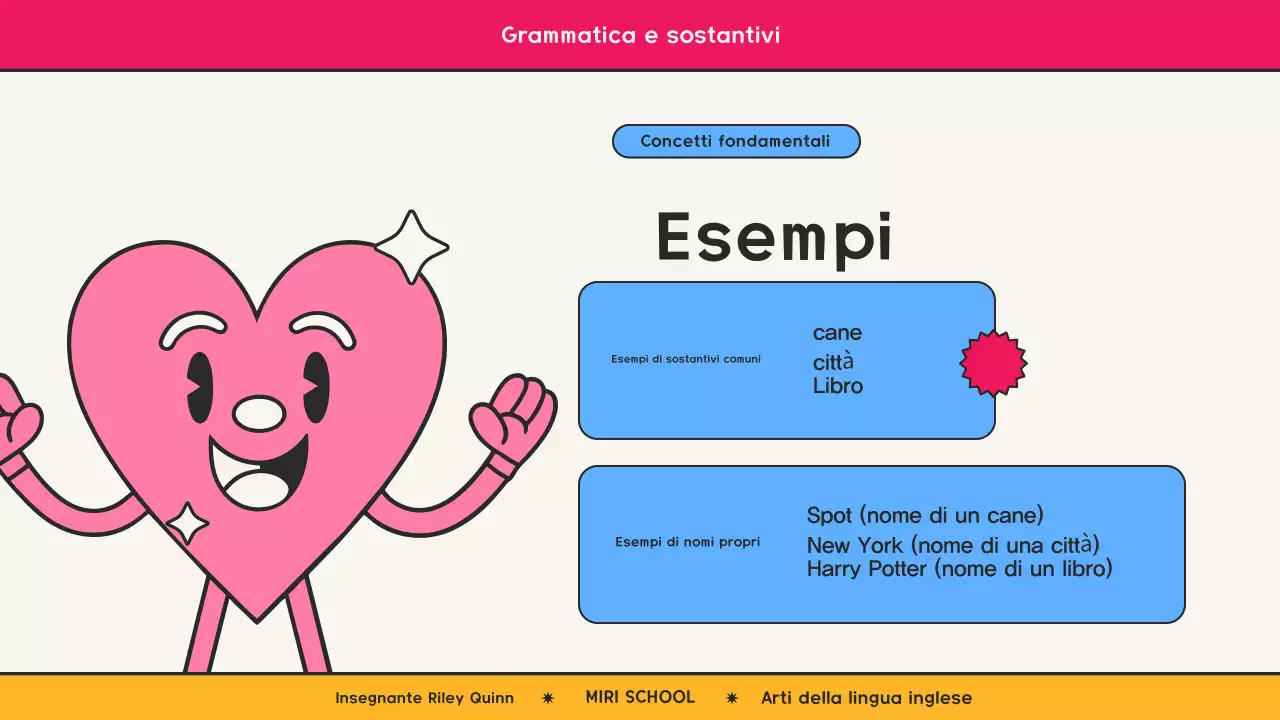The image size is (1280, 720).
Task: Select the word cane in the blue box
Action: click(837, 332)
